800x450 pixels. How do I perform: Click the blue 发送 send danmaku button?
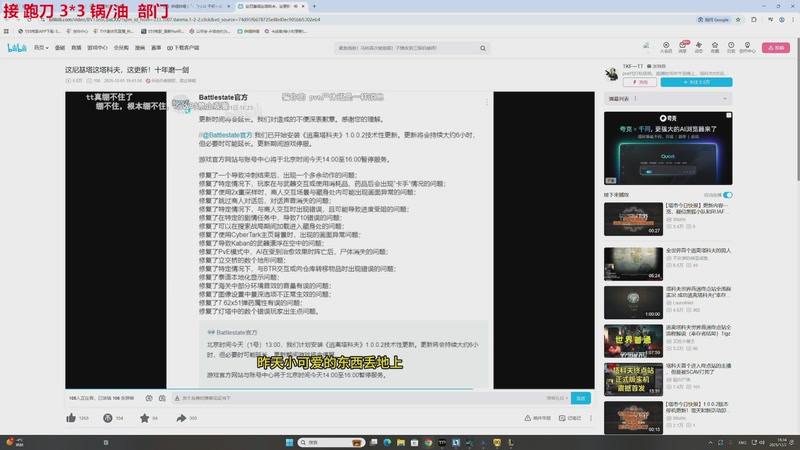click(x=581, y=398)
